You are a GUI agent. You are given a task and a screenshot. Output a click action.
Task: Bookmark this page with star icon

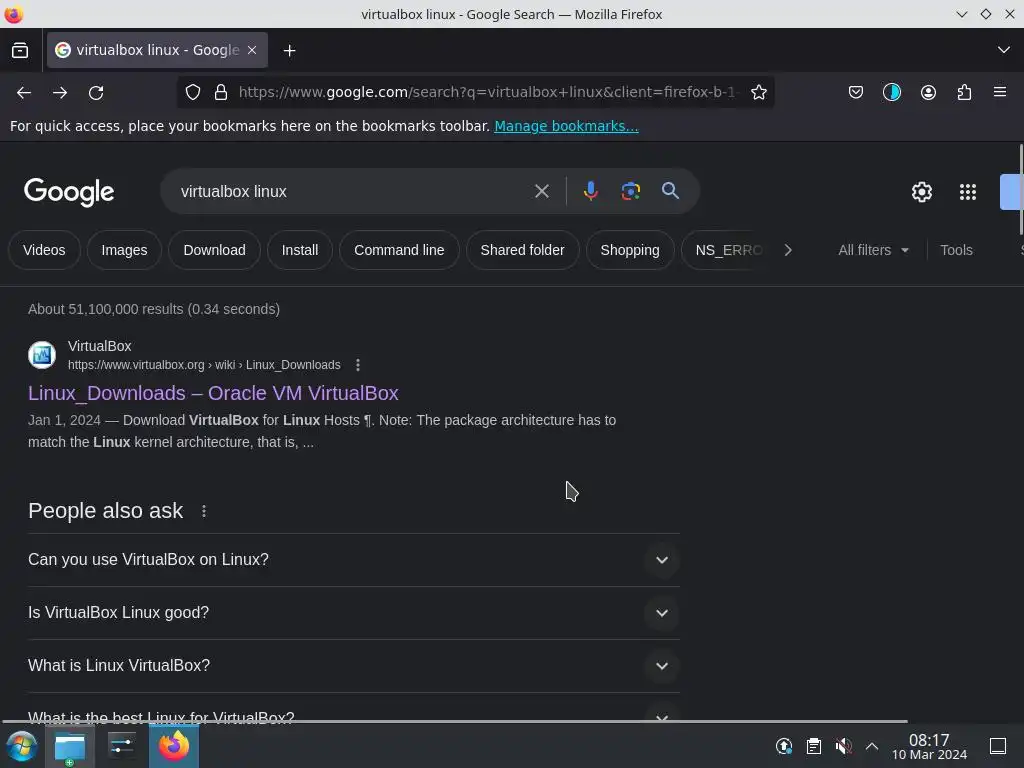point(758,92)
